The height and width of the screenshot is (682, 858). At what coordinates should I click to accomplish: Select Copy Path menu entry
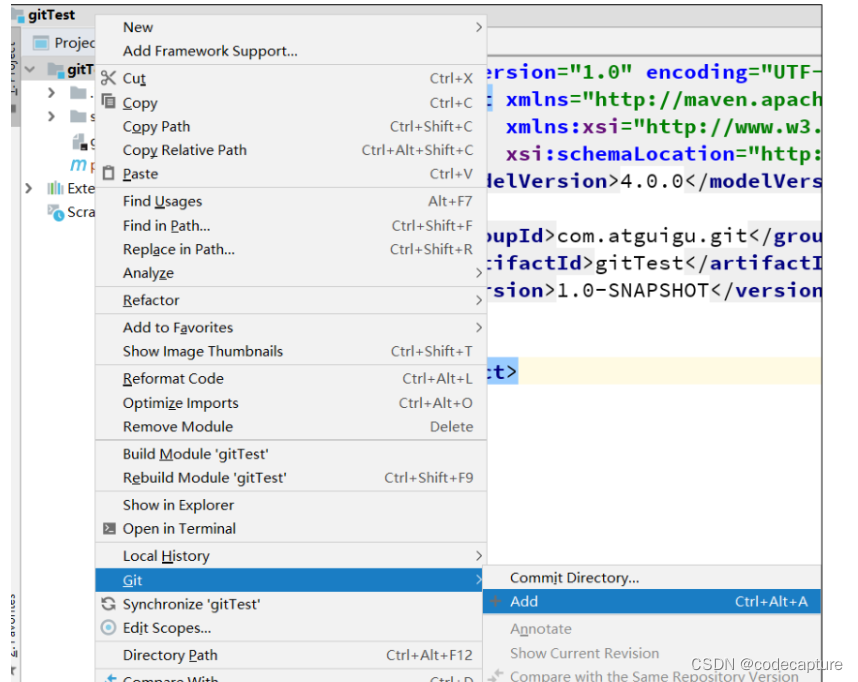291,126
